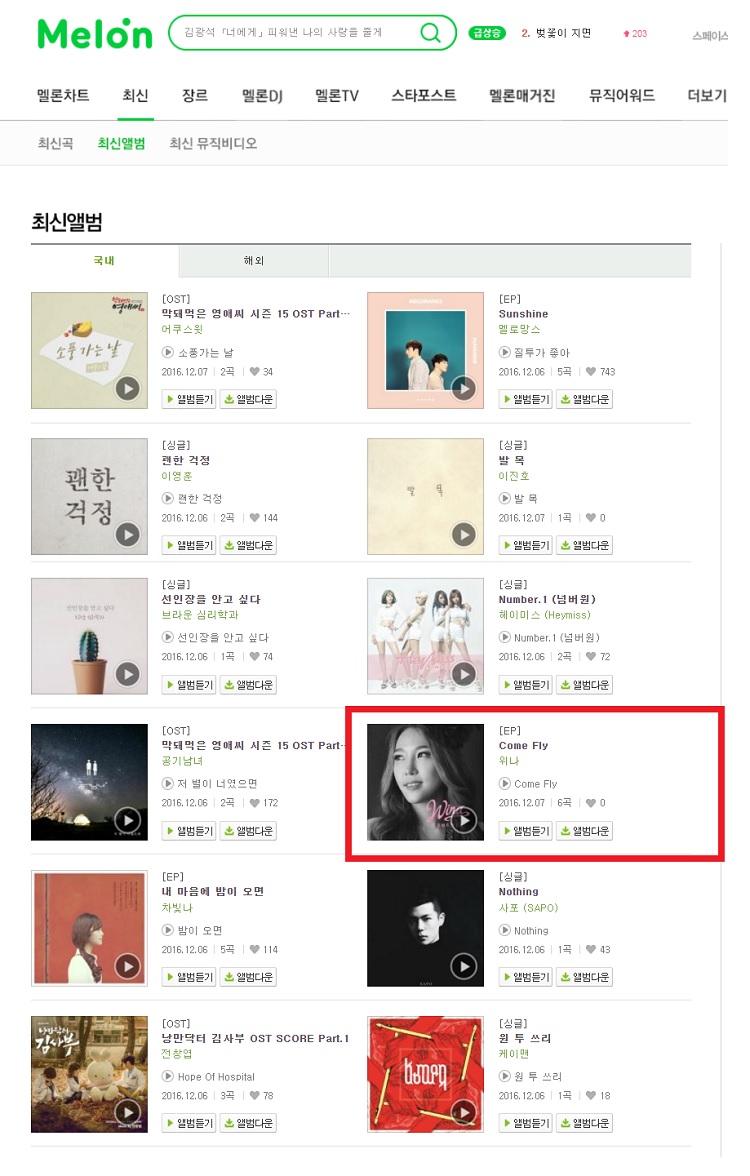This screenshot has width=750, height=1176.
Task: Open 멜론차트 in main menu
Action: (63, 95)
